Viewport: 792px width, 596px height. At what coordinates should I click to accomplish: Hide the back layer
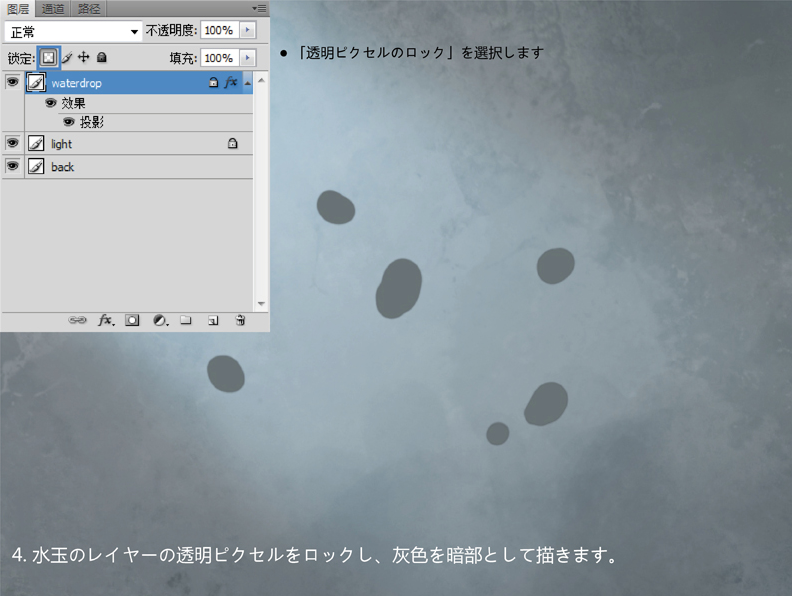point(12,166)
